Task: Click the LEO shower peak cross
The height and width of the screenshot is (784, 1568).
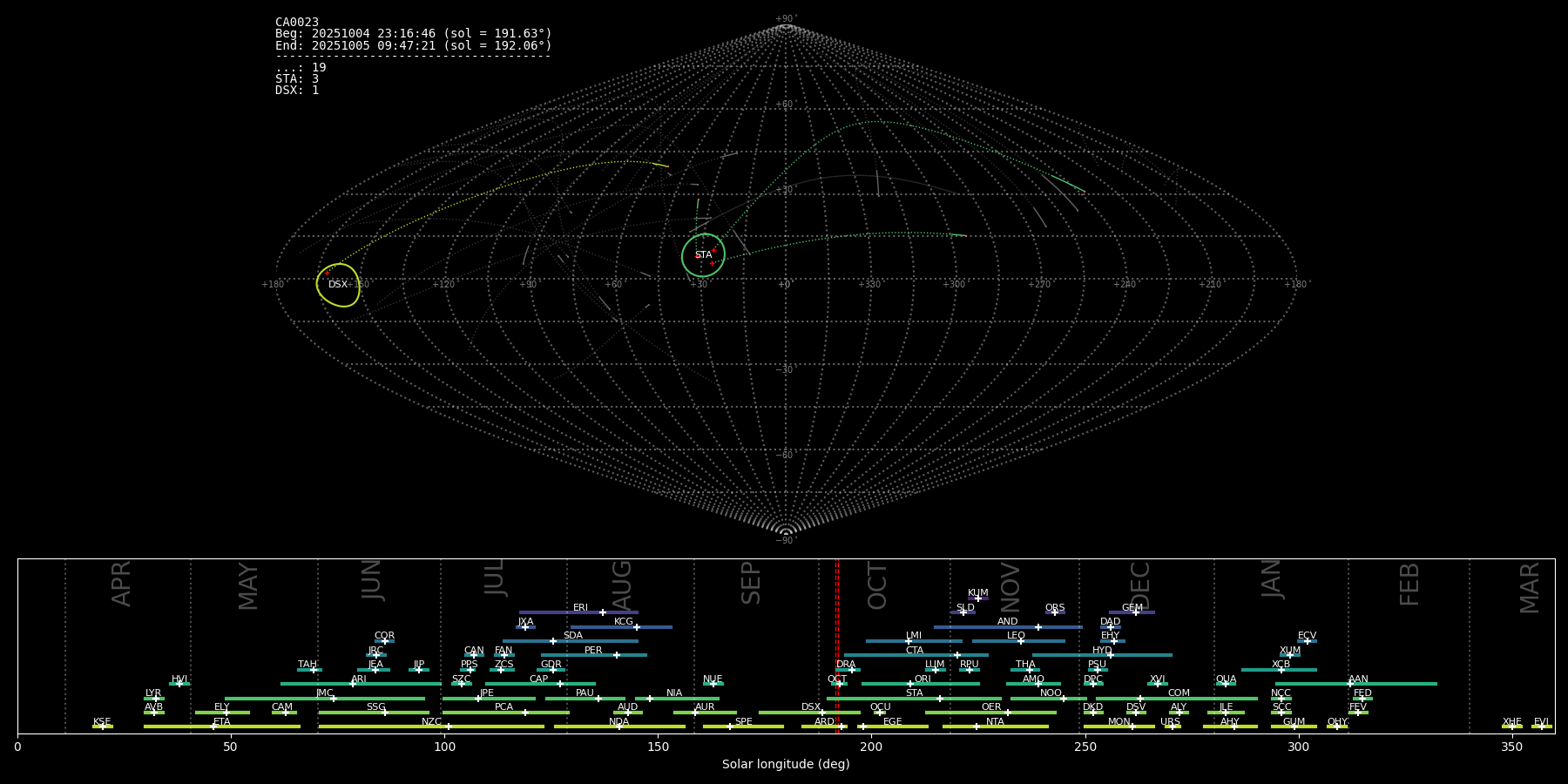Action: coord(1021,641)
